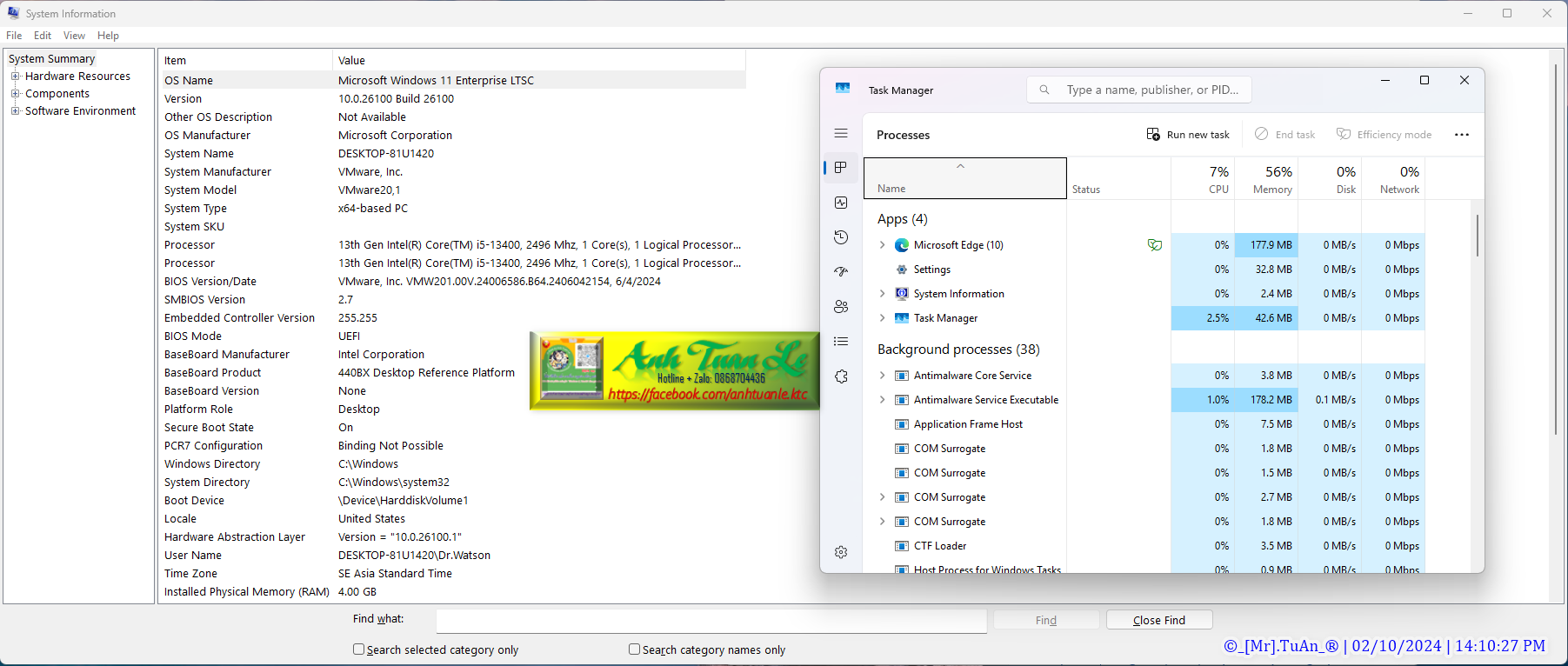Open the File menu
This screenshot has width=1568, height=666.
[14, 36]
